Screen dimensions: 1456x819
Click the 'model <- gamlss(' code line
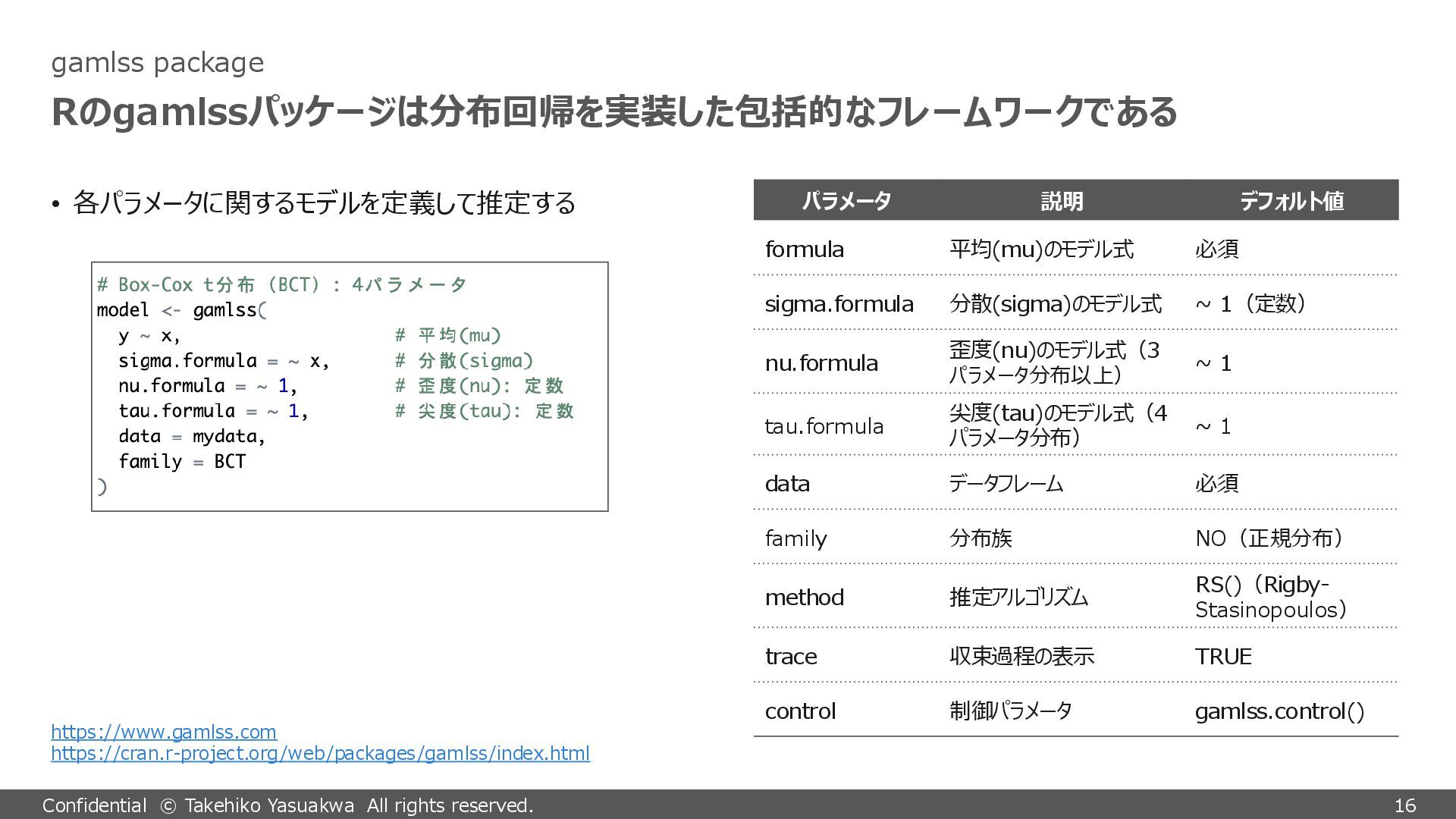[182, 310]
